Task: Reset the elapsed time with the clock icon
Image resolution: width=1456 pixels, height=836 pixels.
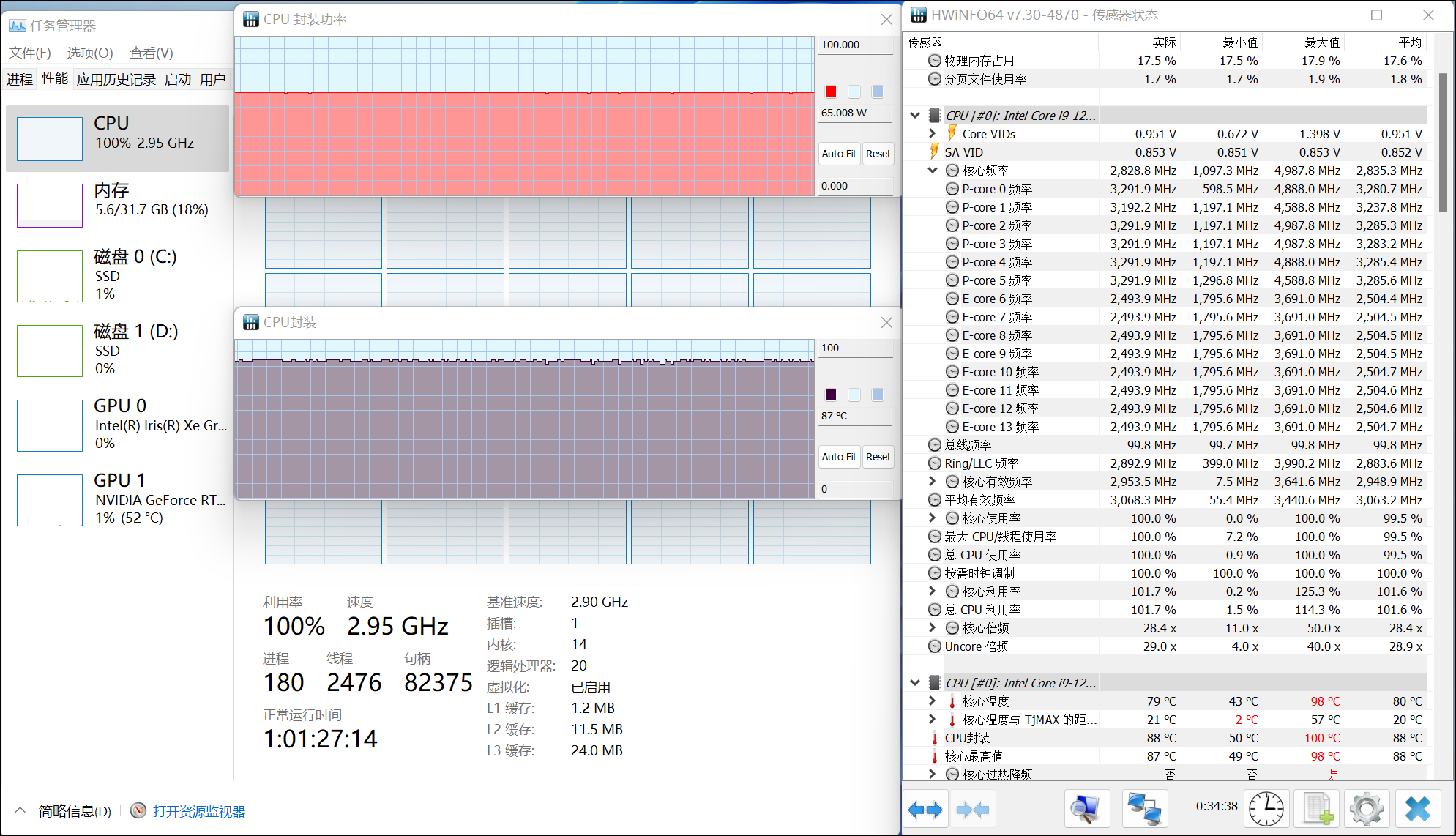Action: point(1266,809)
